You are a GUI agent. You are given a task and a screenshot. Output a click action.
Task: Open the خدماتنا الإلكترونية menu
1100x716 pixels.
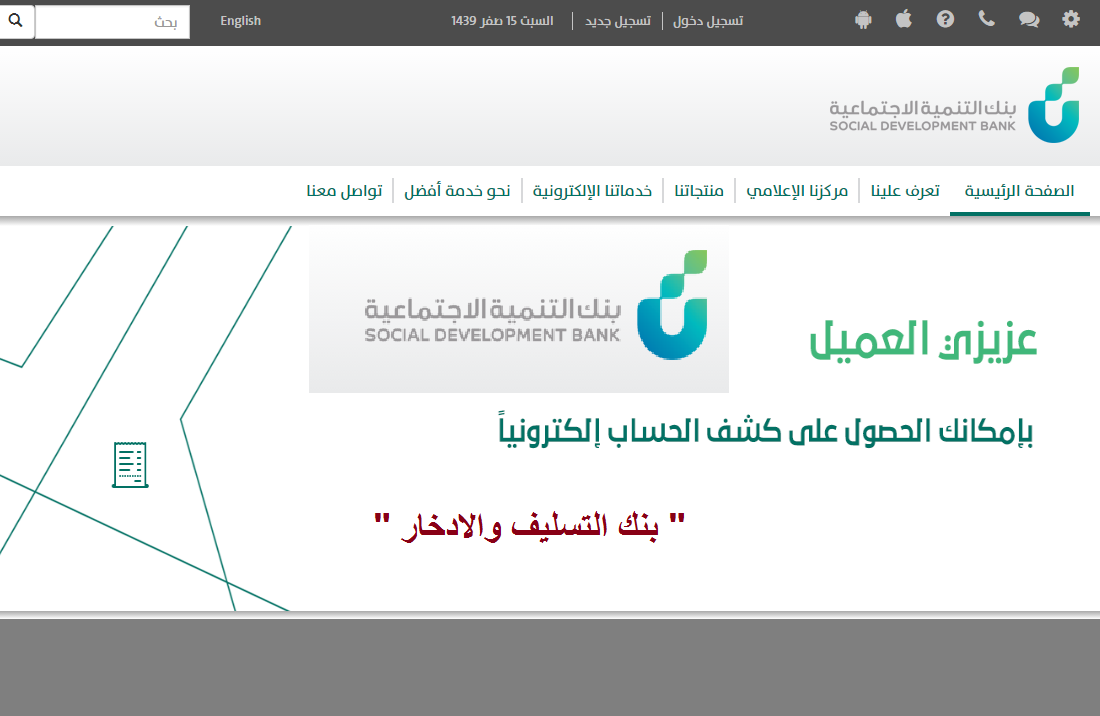[592, 191]
